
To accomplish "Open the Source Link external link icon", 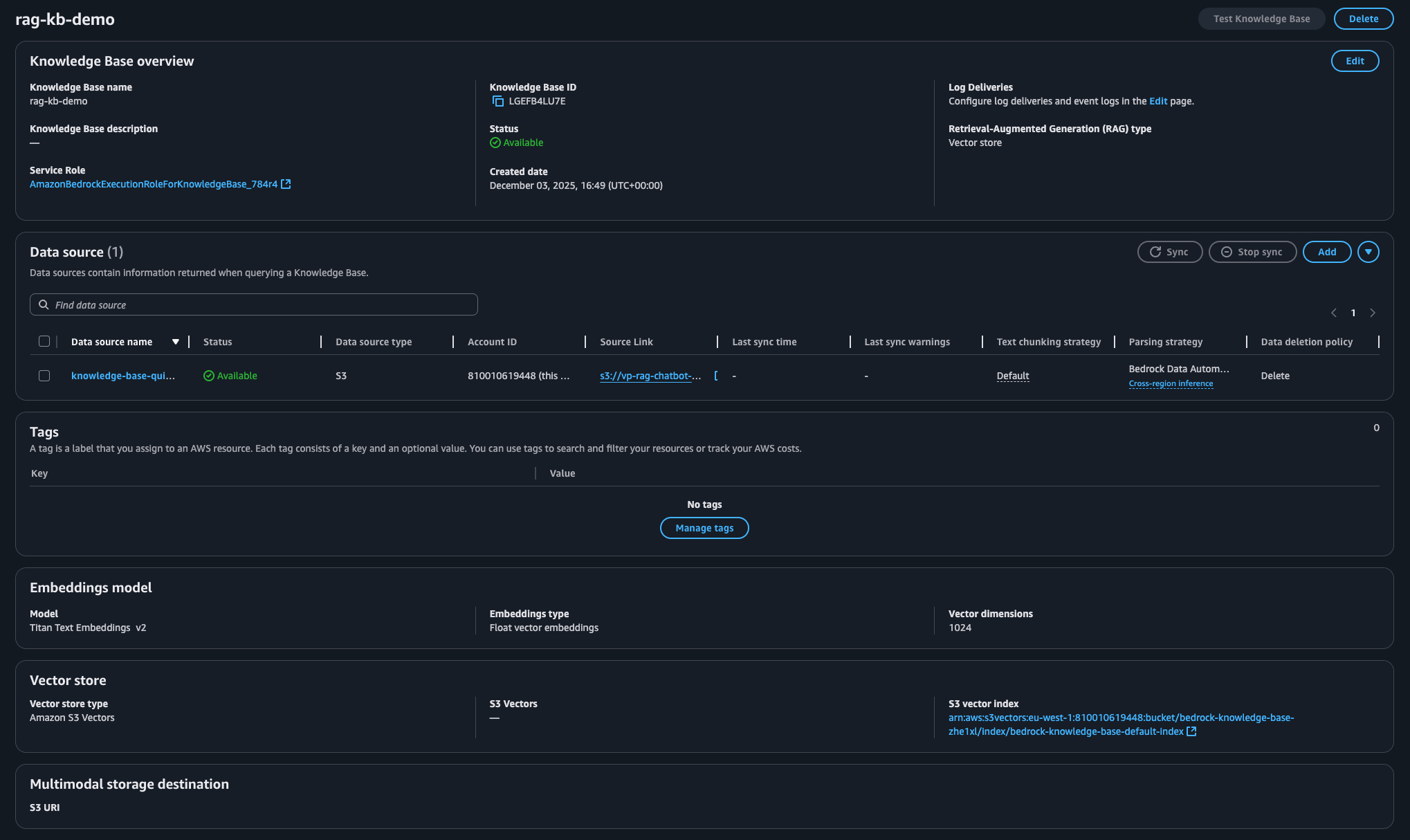I will tap(716, 376).
